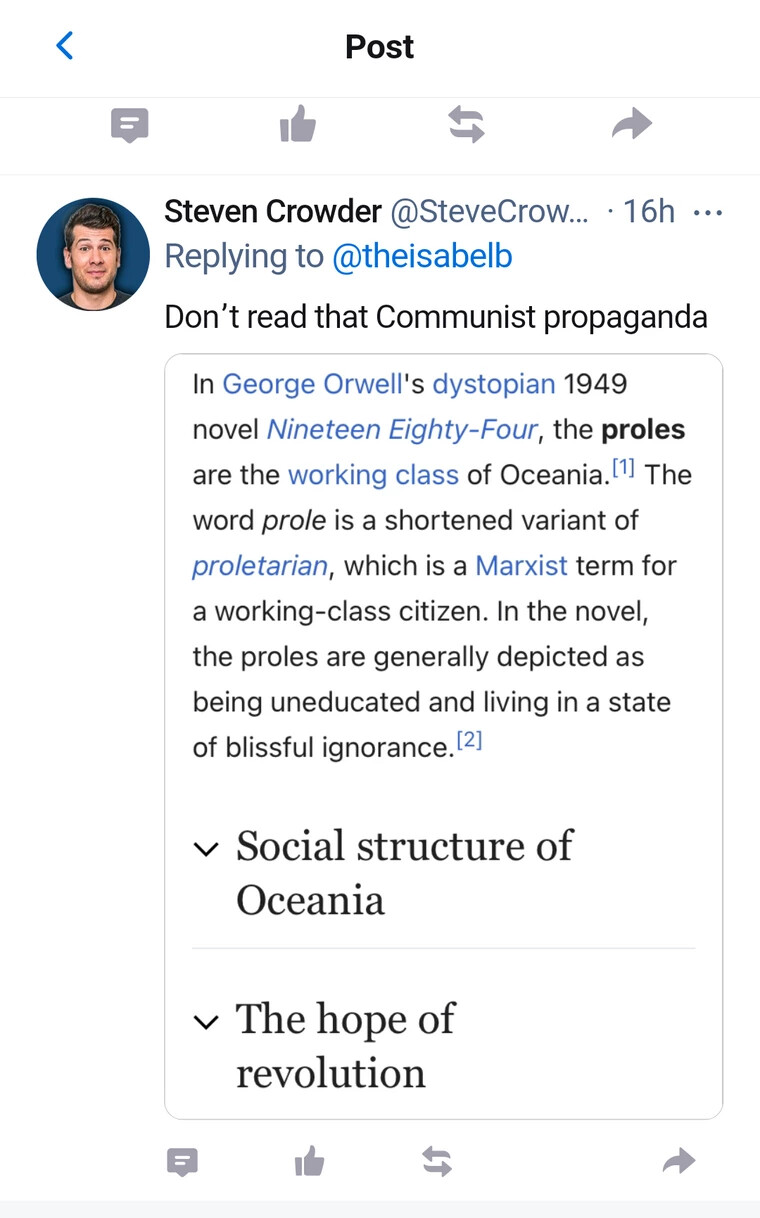Viewport: 760px width, 1218px height.
Task: Expand Social structure of Oceania section
Action: coord(206,849)
